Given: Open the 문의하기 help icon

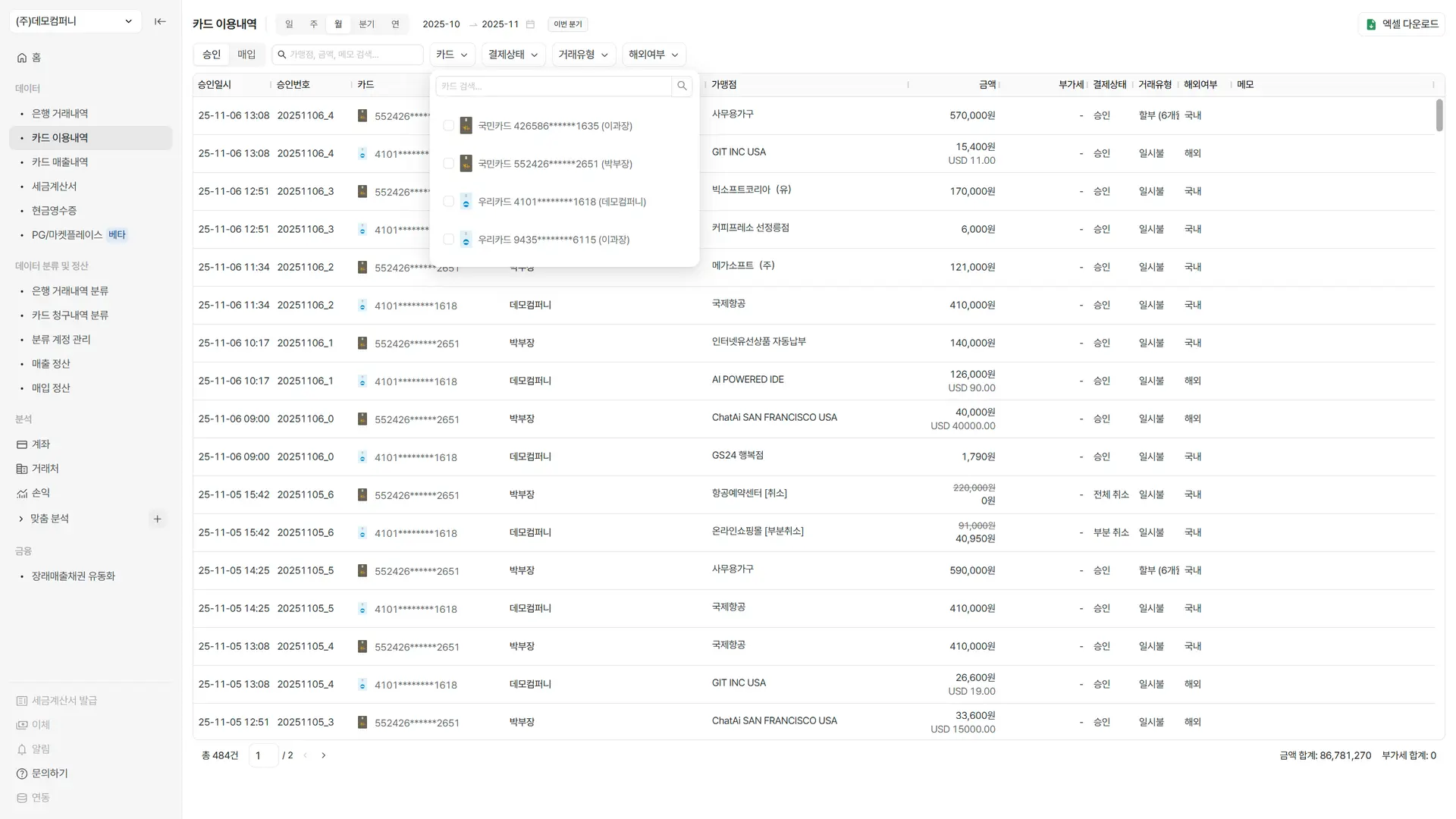Looking at the screenshot, I should click(22, 773).
